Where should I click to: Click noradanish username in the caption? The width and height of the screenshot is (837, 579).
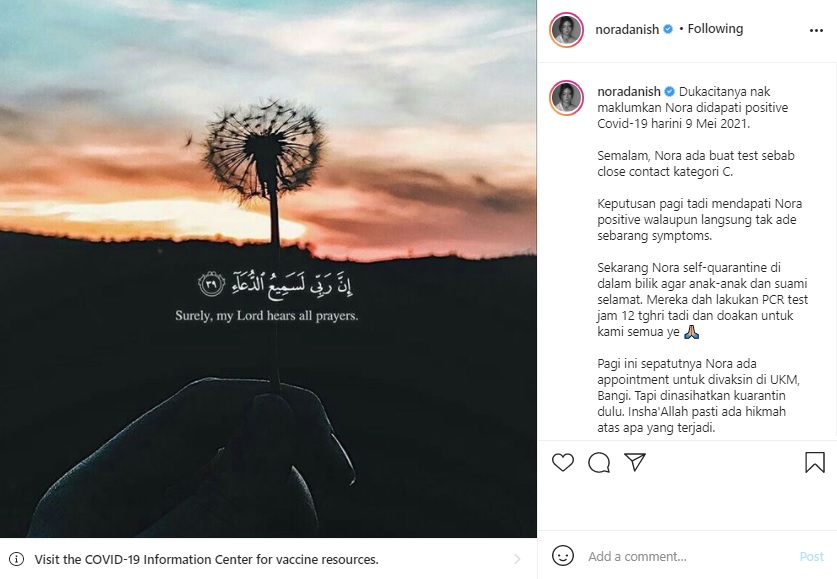point(628,92)
